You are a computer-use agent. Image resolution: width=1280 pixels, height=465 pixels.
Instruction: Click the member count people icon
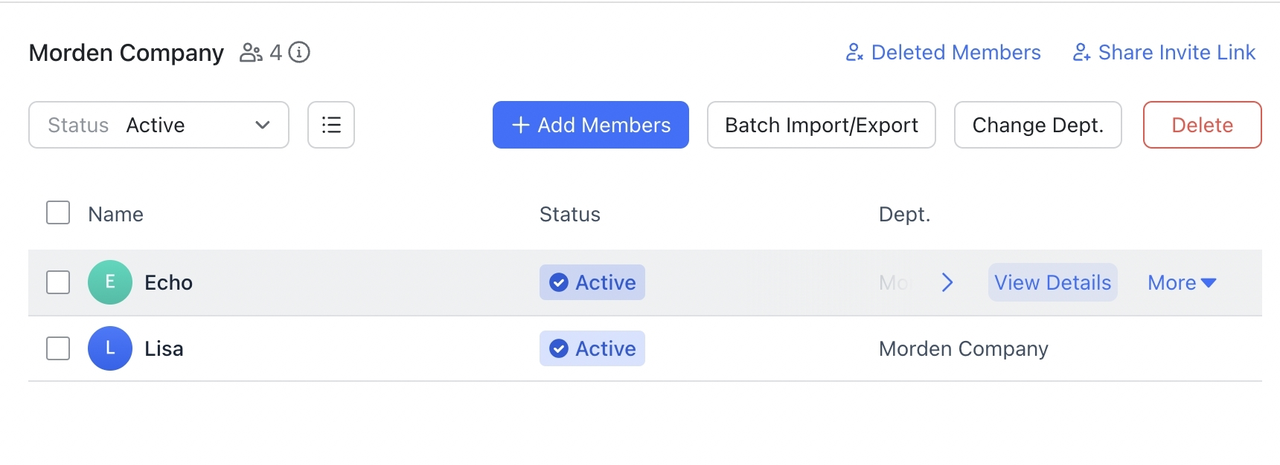[x=250, y=53]
